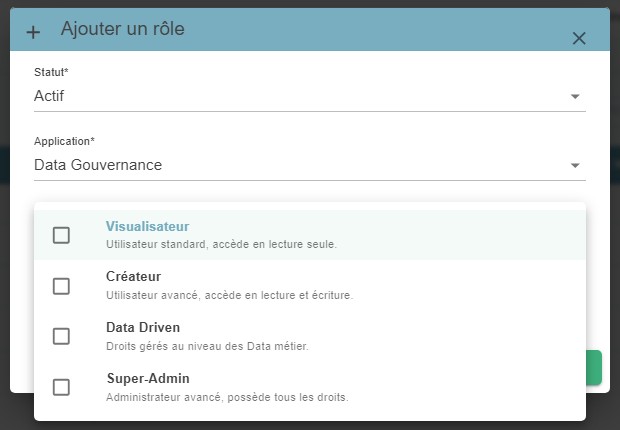
Task: Select the Super-Admin option label
Action: (148, 379)
